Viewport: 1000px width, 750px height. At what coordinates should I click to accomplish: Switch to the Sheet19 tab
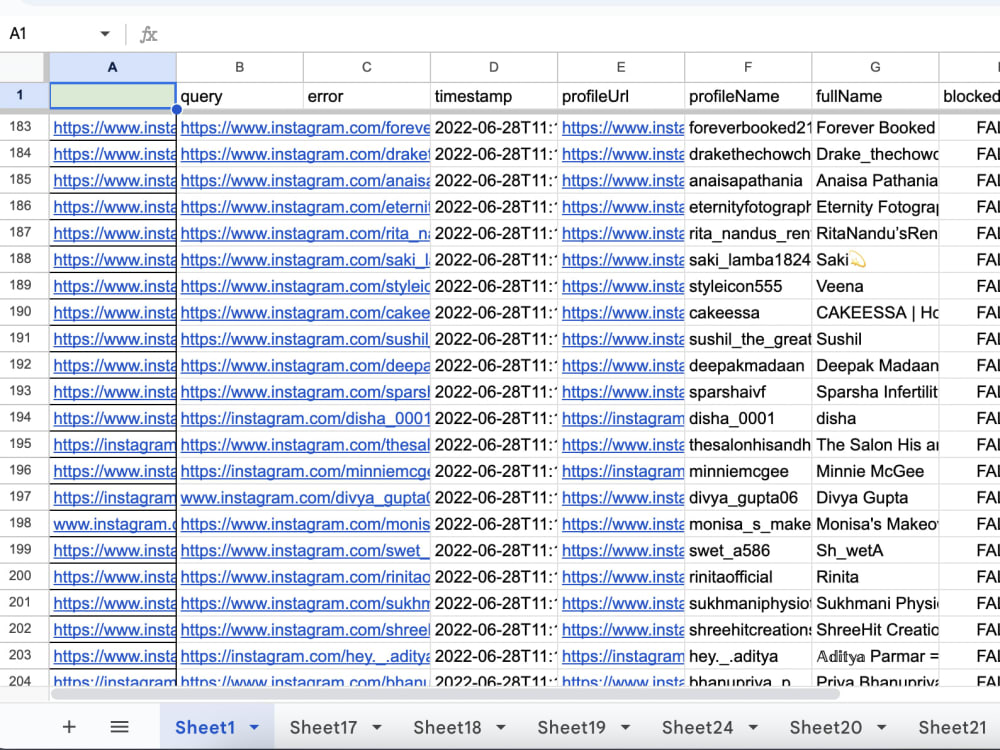pos(571,727)
